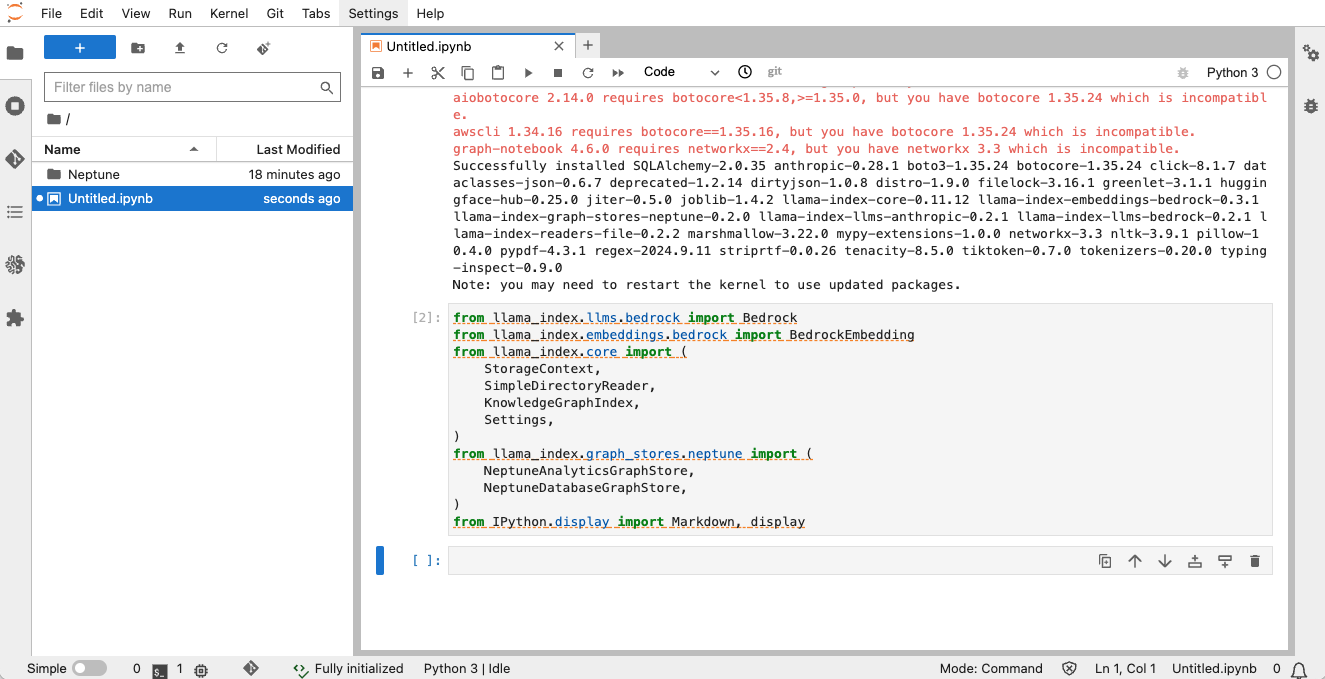Paste cells from the clipboard icon

(x=497, y=72)
